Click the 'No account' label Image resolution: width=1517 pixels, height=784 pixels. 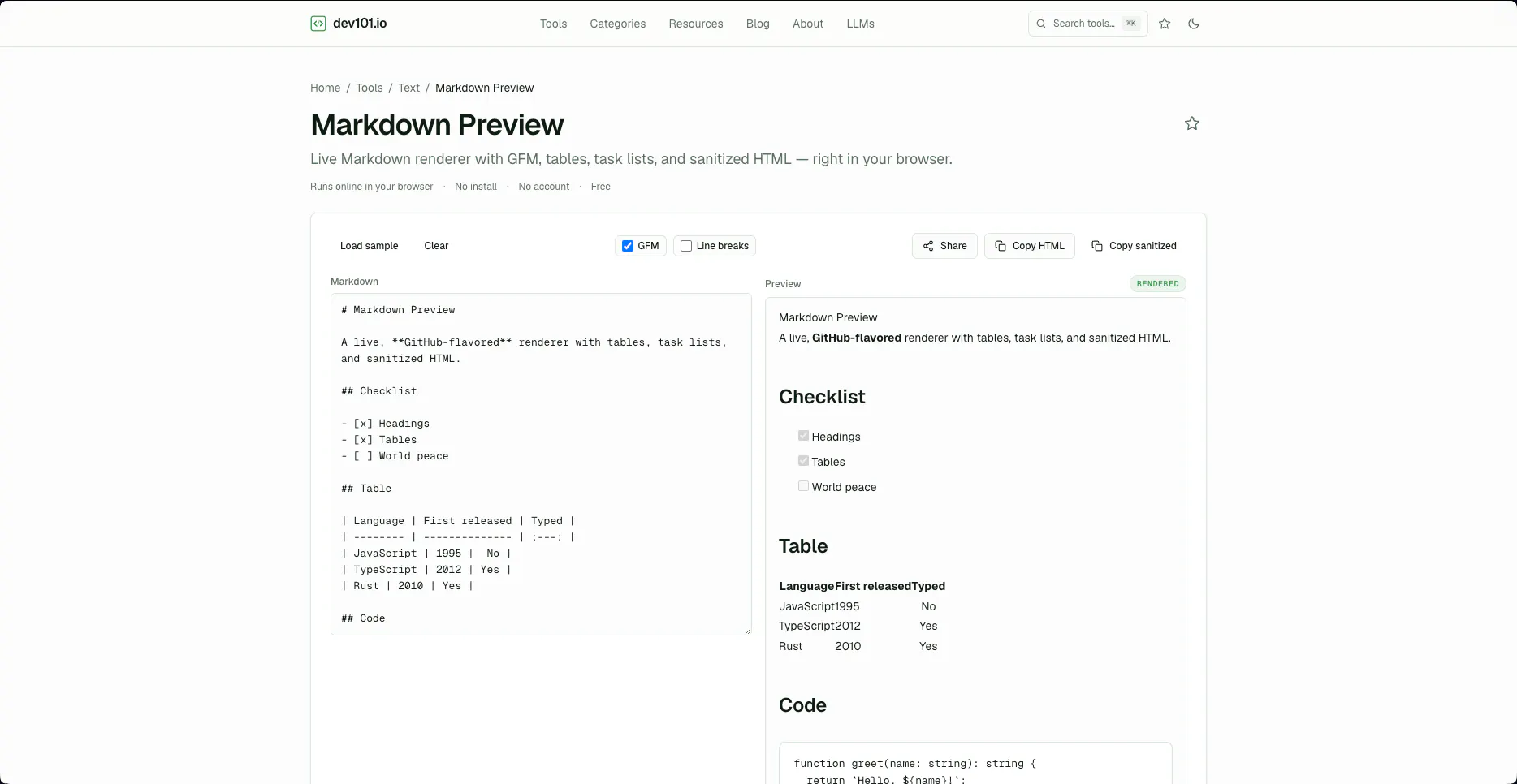pyautogui.click(x=544, y=187)
